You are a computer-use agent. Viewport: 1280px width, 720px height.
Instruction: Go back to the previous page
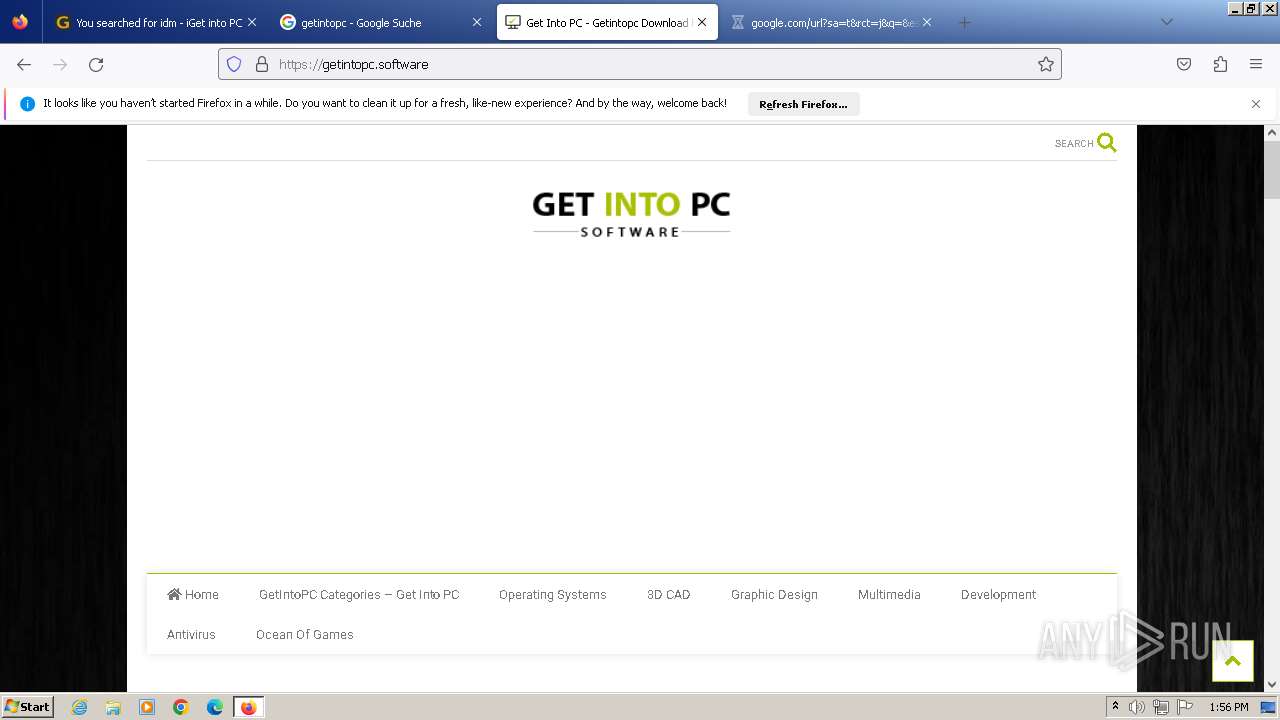coord(24,64)
